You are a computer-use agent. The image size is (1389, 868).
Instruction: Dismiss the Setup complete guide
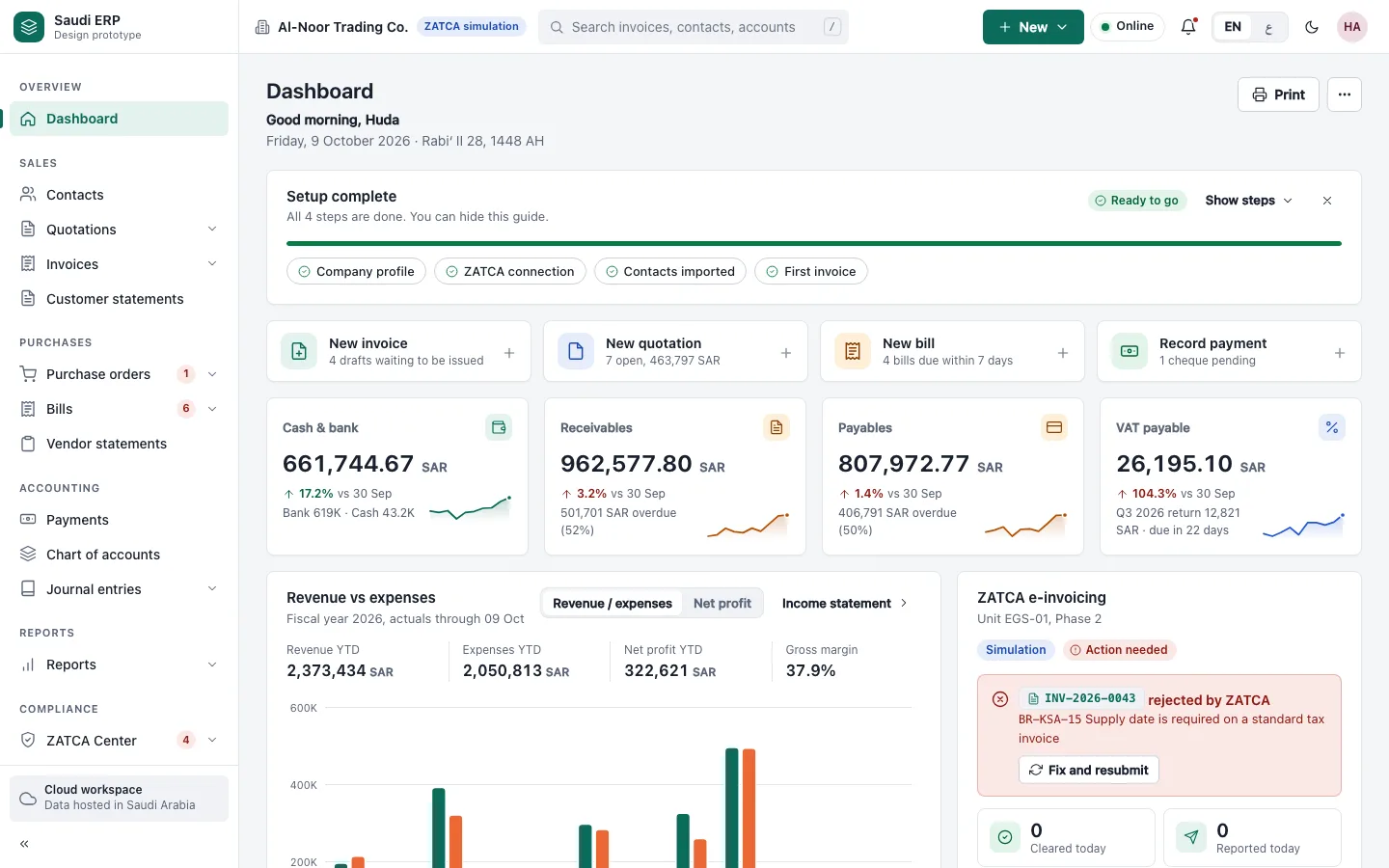click(x=1327, y=201)
